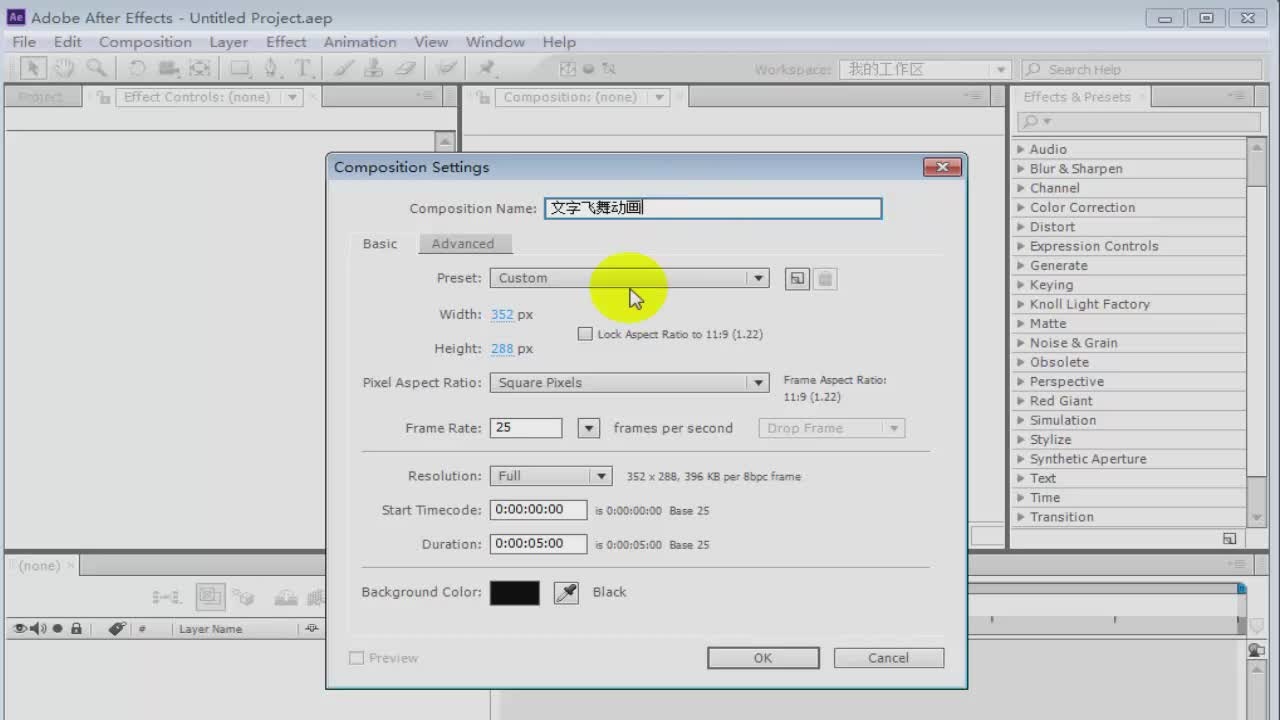This screenshot has height=720, width=1280.
Task: Open the Animation menu
Action: click(360, 42)
